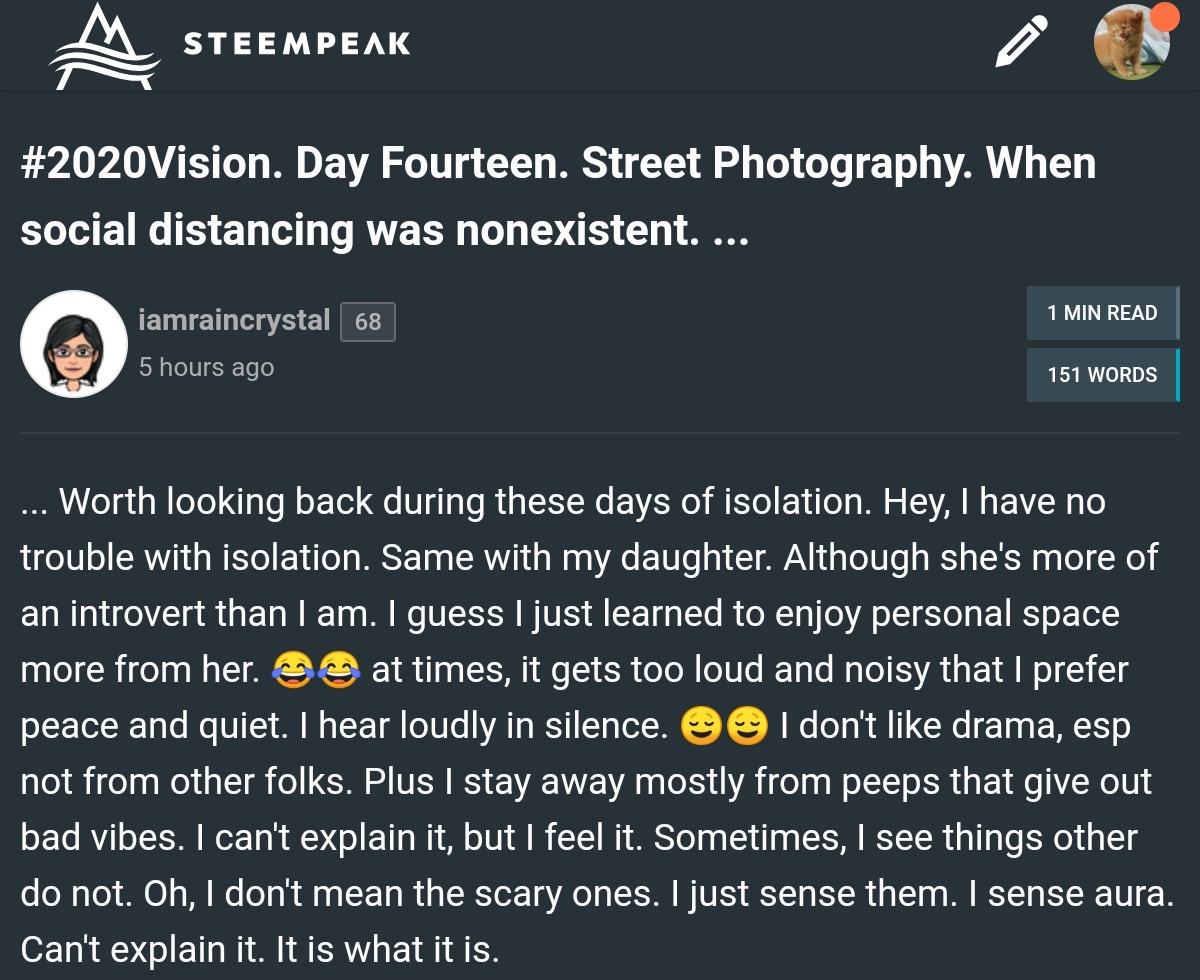Viewport: 1200px width, 980px height.
Task: Click the iamraincrystal author avatar picture
Action: pyautogui.click(x=74, y=344)
